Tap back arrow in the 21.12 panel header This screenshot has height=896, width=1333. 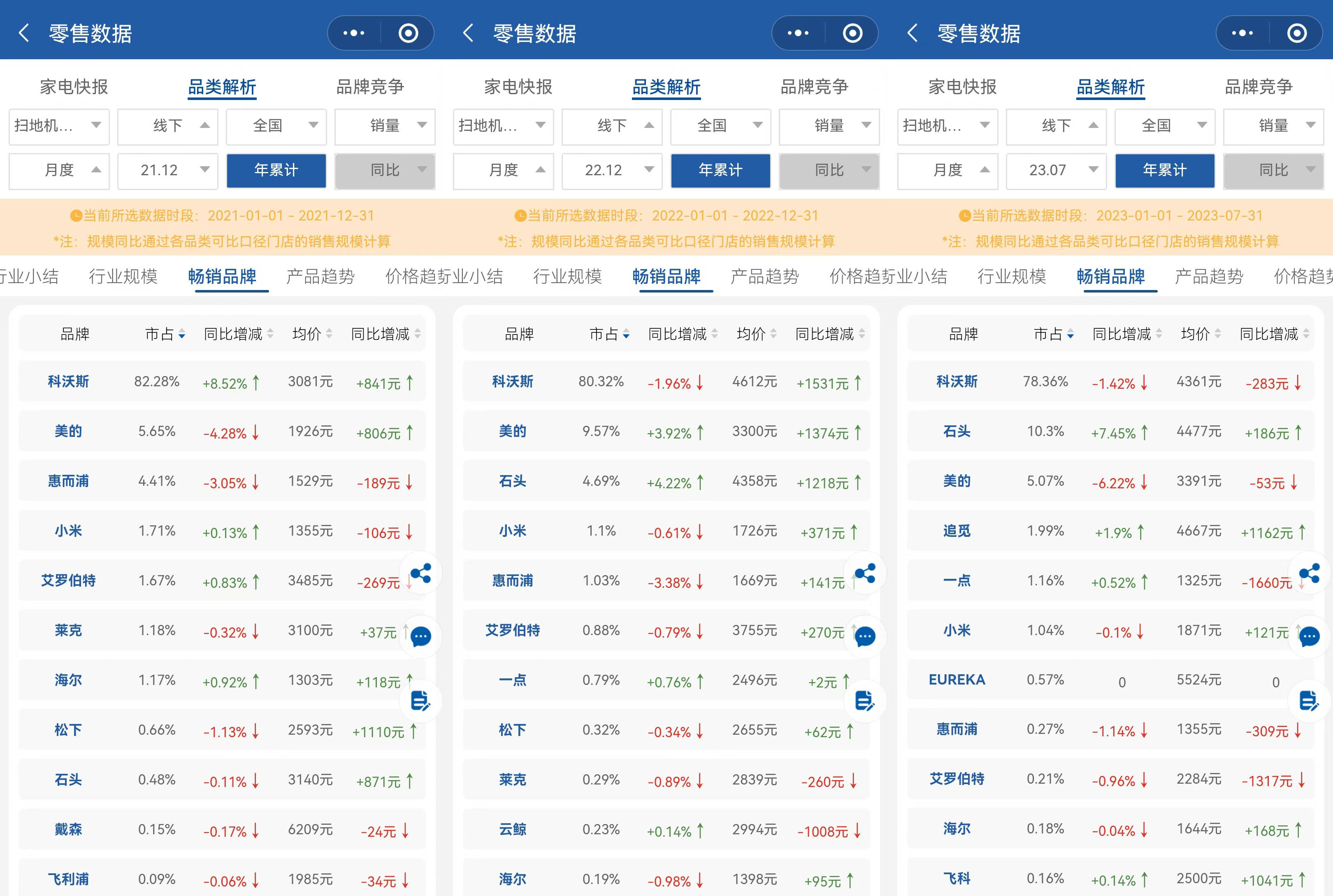24,33
